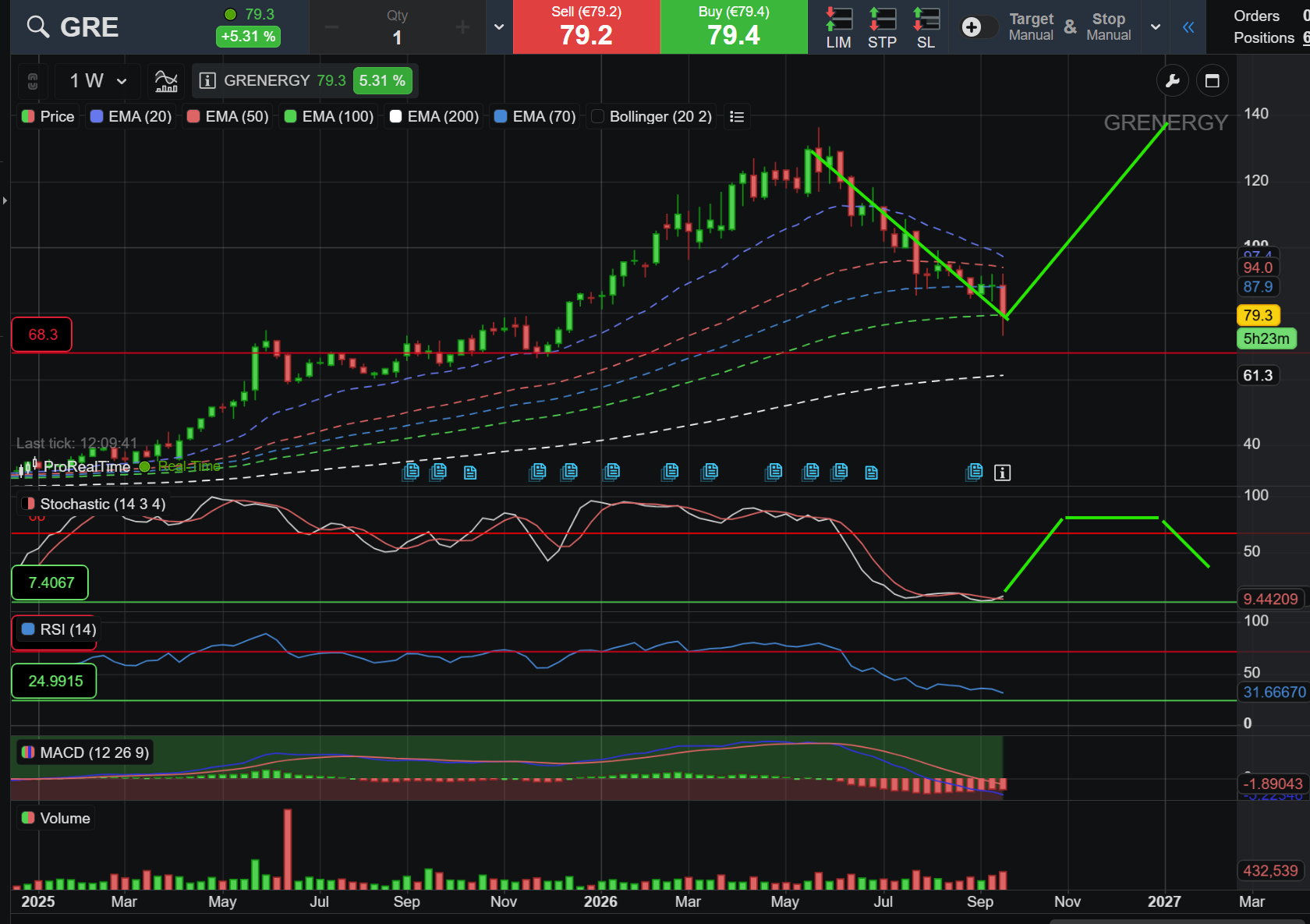Open the instrument search magnifier
1310x924 pixels.
tap(37, 27)
